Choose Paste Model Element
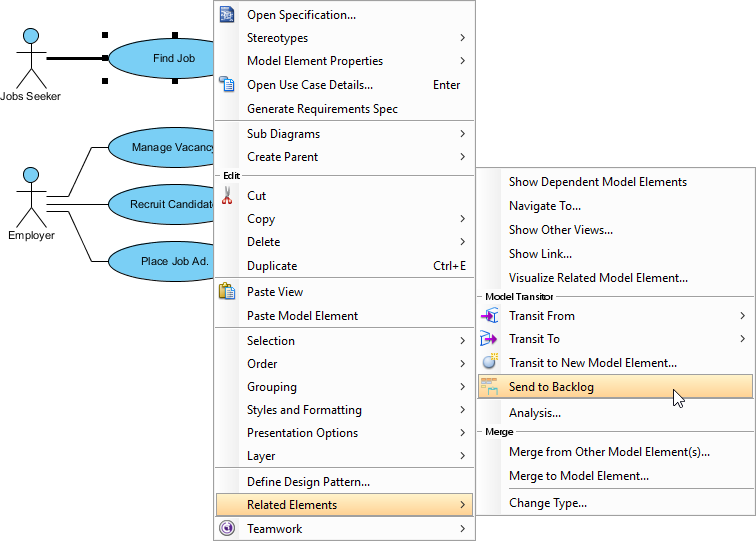The width and height of the screenshot is (756, 541). click(344, 316)
